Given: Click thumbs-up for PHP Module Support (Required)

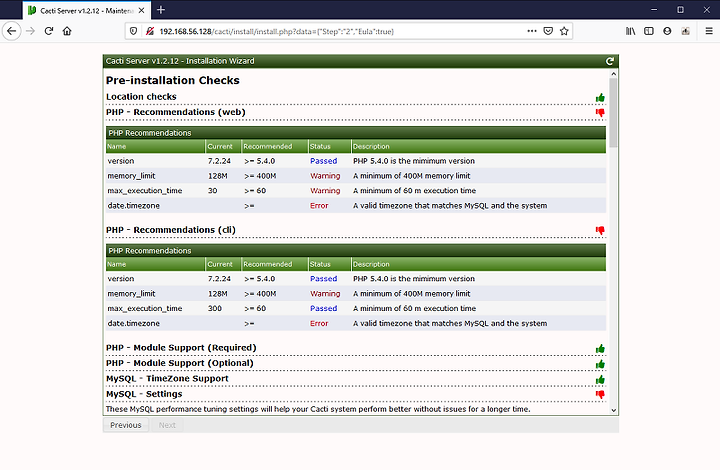Looking at the screenshot, I should 600,349.
